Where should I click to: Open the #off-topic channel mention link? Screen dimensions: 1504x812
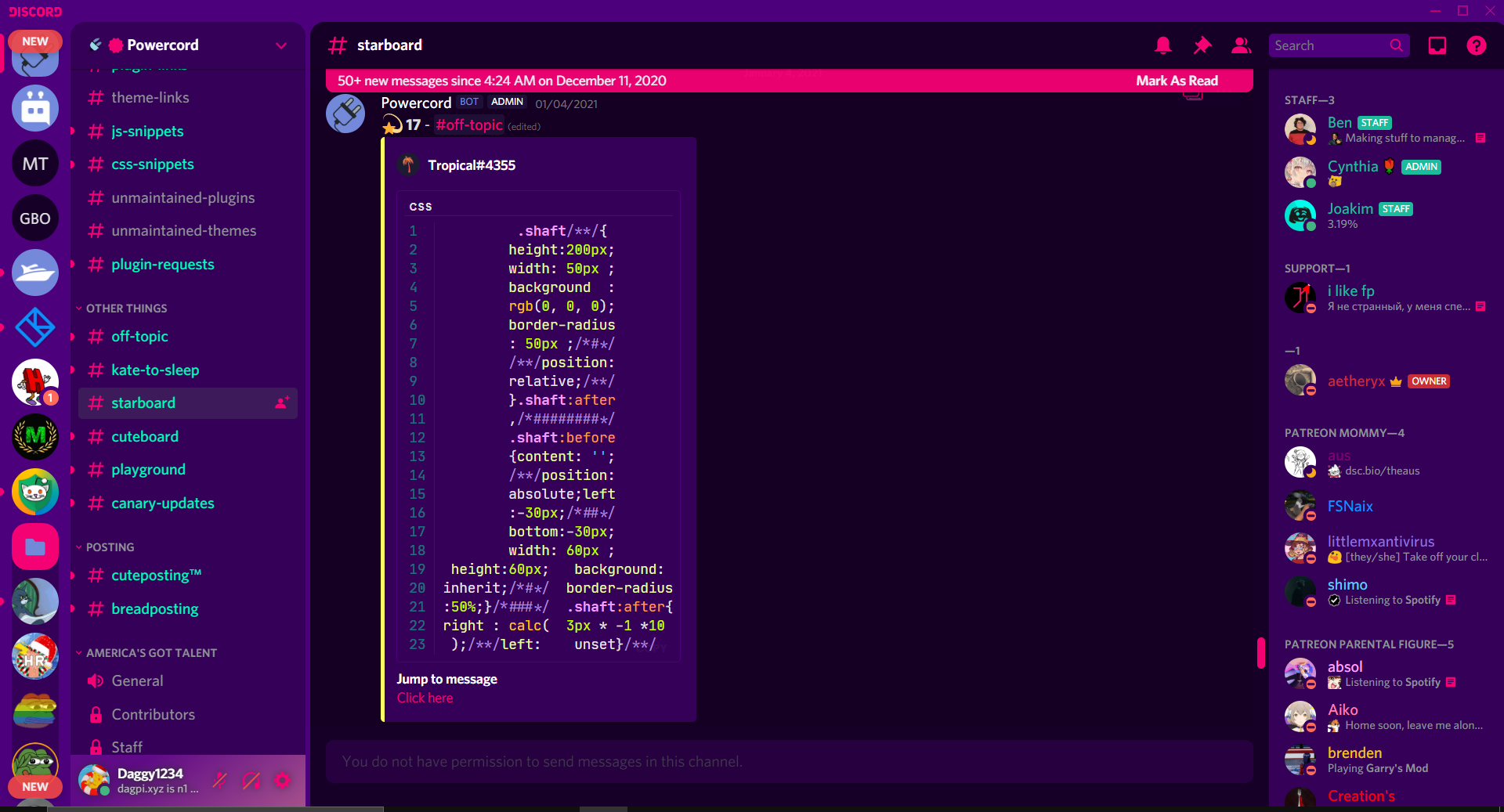pyautogui.click(x=469, y=125)
